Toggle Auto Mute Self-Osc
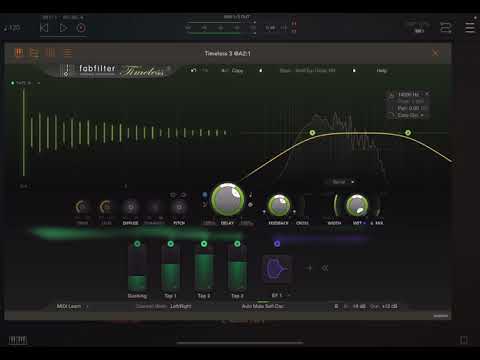 (x=263, y=306)
